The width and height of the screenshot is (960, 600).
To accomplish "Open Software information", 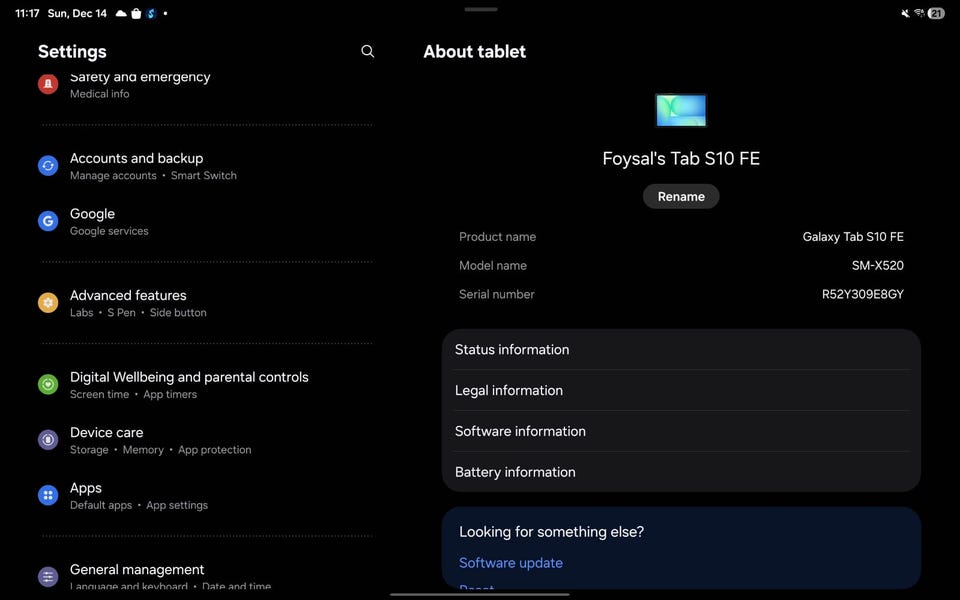I will (681, 432).
